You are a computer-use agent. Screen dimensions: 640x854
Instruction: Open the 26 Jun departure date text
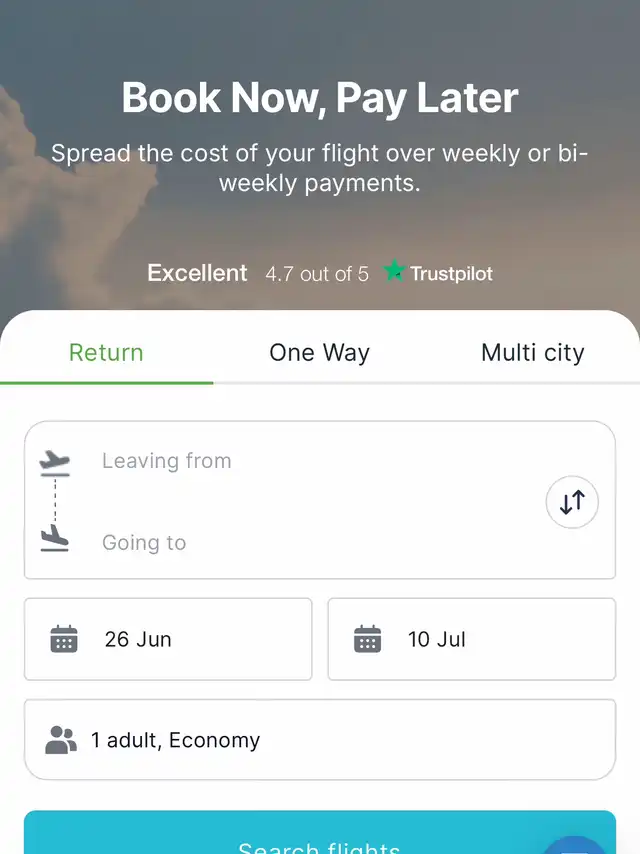(138, 640)
